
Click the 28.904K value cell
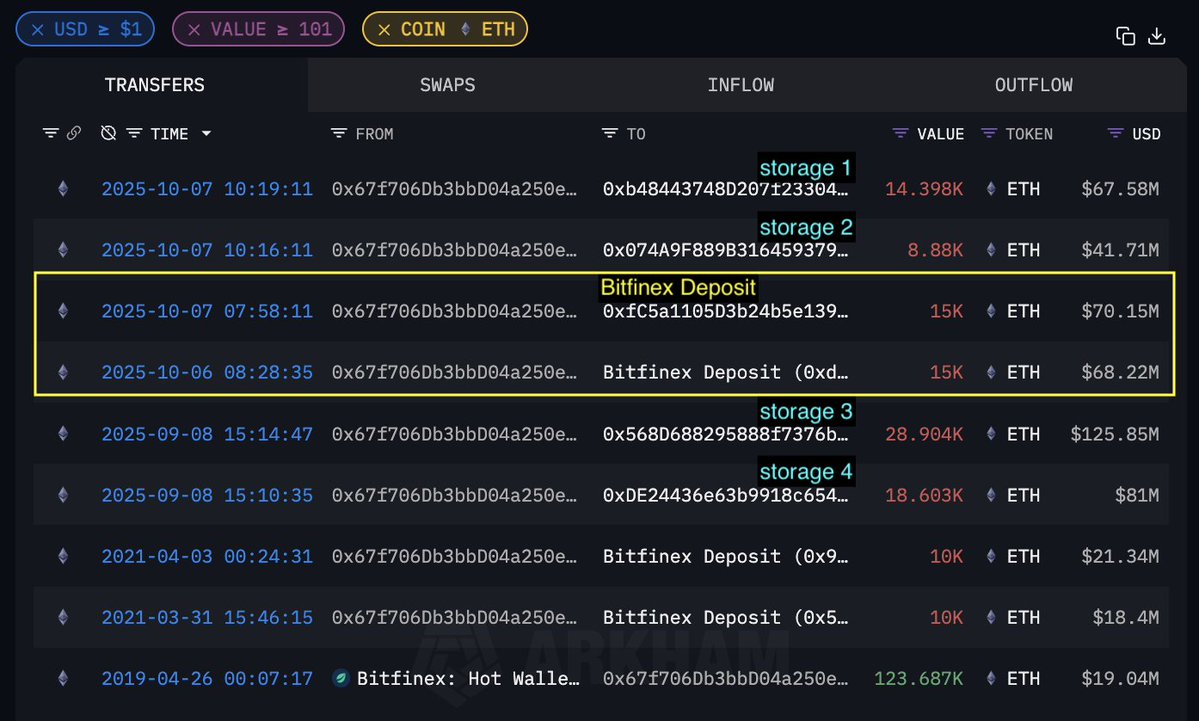coord(924,434)
